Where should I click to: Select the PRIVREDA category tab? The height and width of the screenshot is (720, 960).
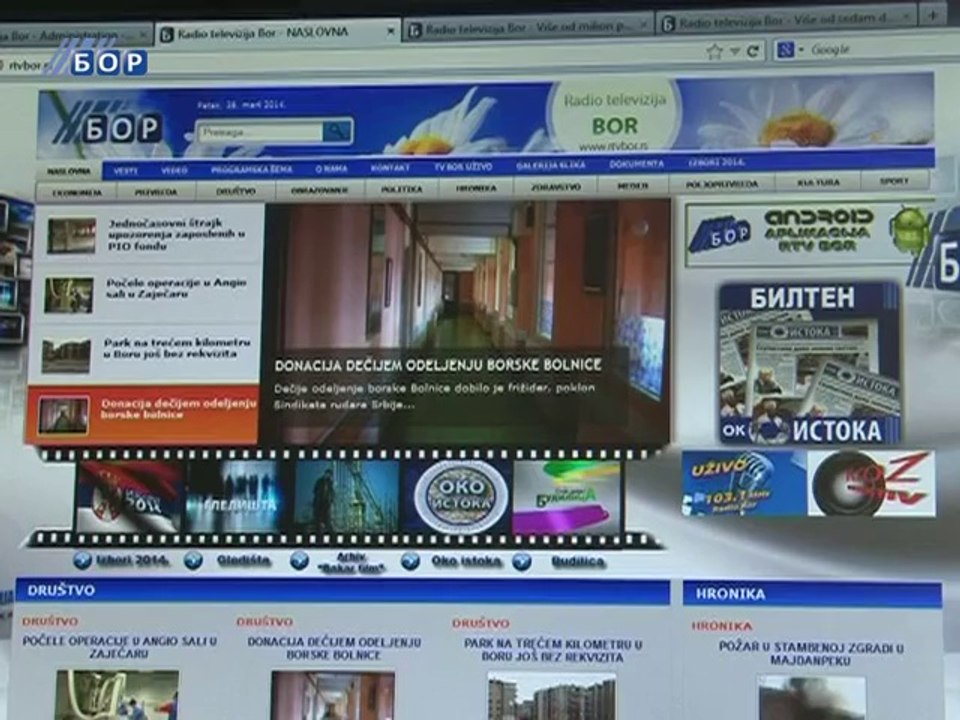coord(156,192)
